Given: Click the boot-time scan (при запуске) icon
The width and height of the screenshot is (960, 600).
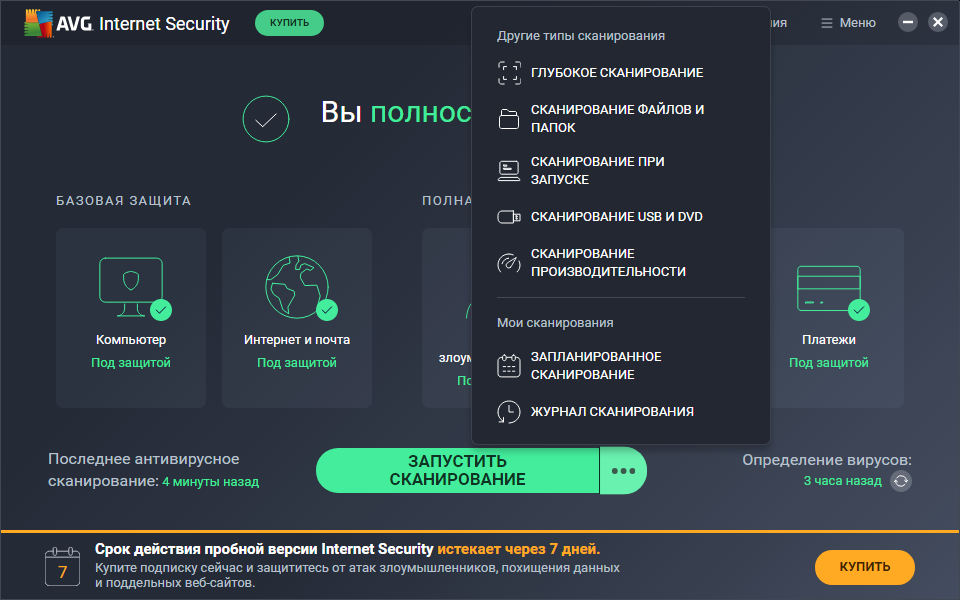Looking at the screenshot, I should pyautogui.click(x=509, y=171).
